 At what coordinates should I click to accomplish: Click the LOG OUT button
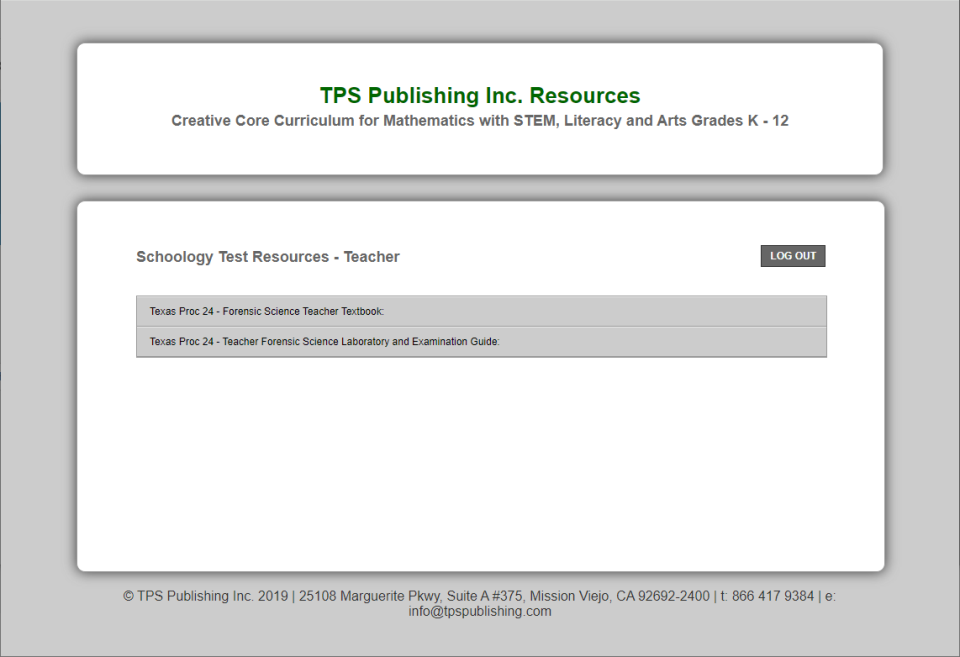pyautogui.click(x=793, y=256)
